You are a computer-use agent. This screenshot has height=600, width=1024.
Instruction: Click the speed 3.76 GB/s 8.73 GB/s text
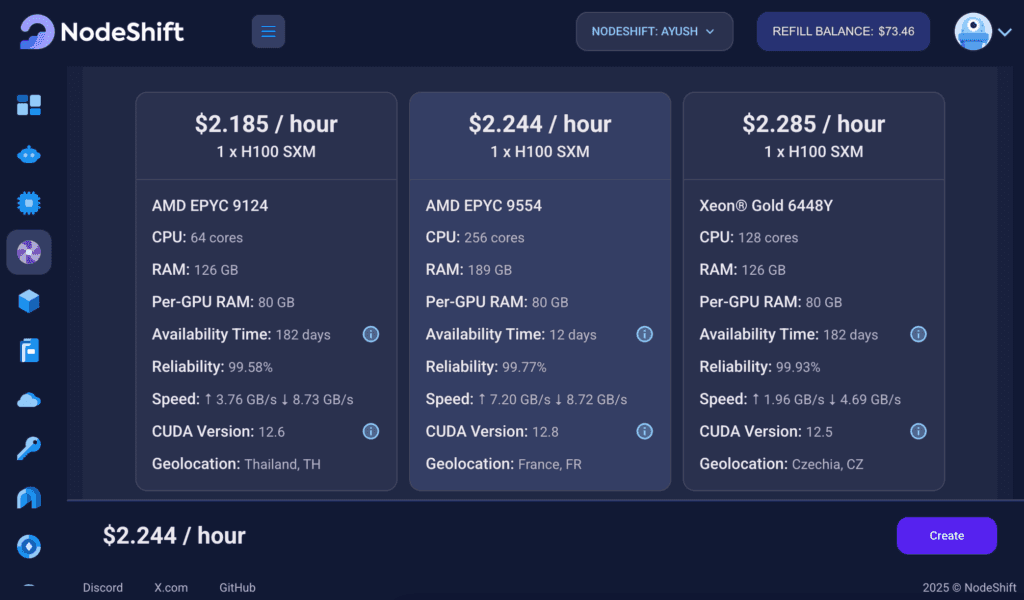253,399
